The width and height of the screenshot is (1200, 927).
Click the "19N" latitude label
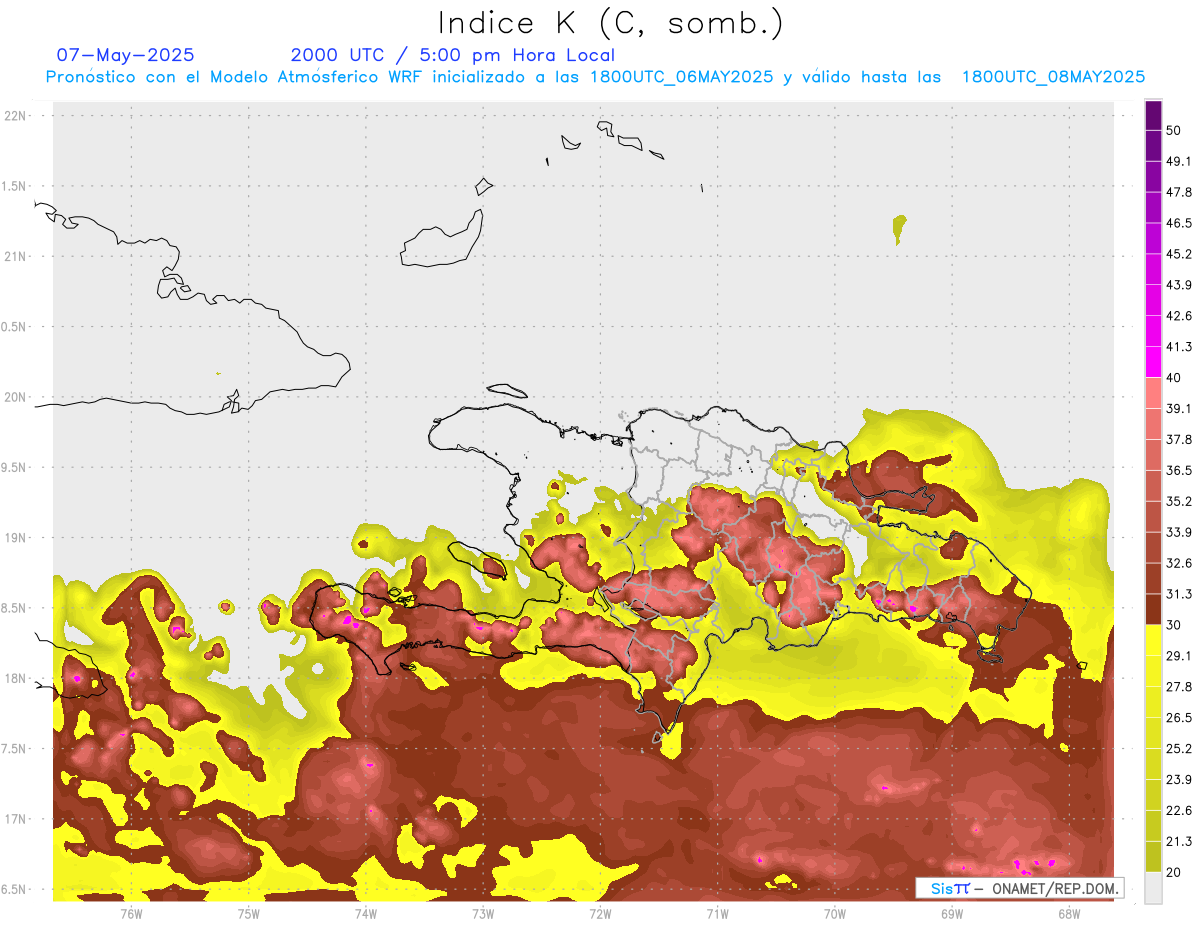tap(17, 537)
